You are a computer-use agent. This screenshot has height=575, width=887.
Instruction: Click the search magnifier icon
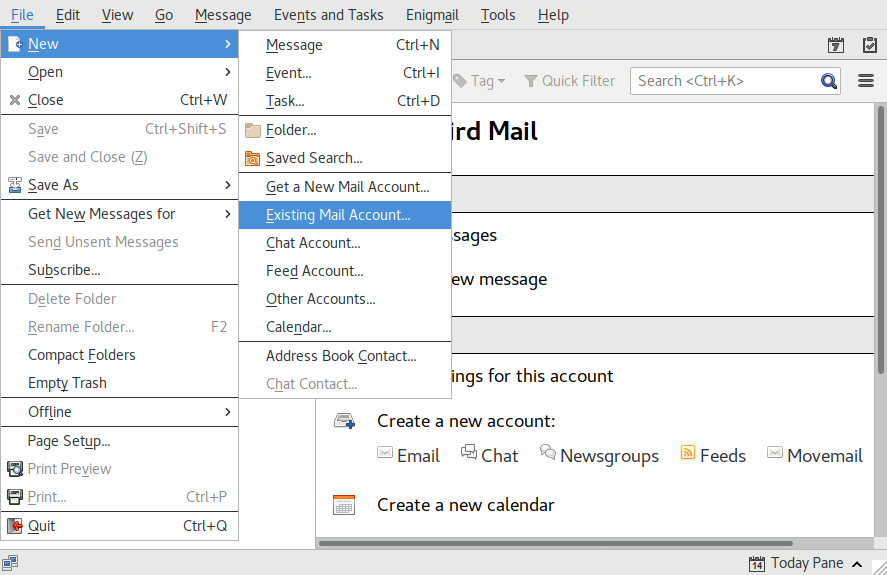[829, 81]
